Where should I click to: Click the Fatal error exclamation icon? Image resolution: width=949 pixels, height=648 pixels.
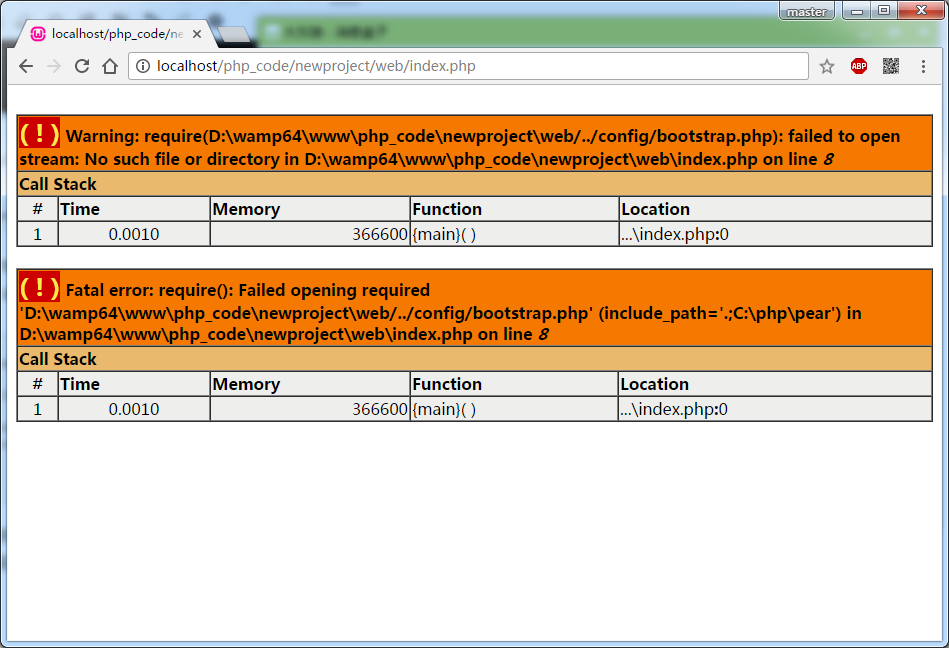pyautogui.click(x=40, y=288)
